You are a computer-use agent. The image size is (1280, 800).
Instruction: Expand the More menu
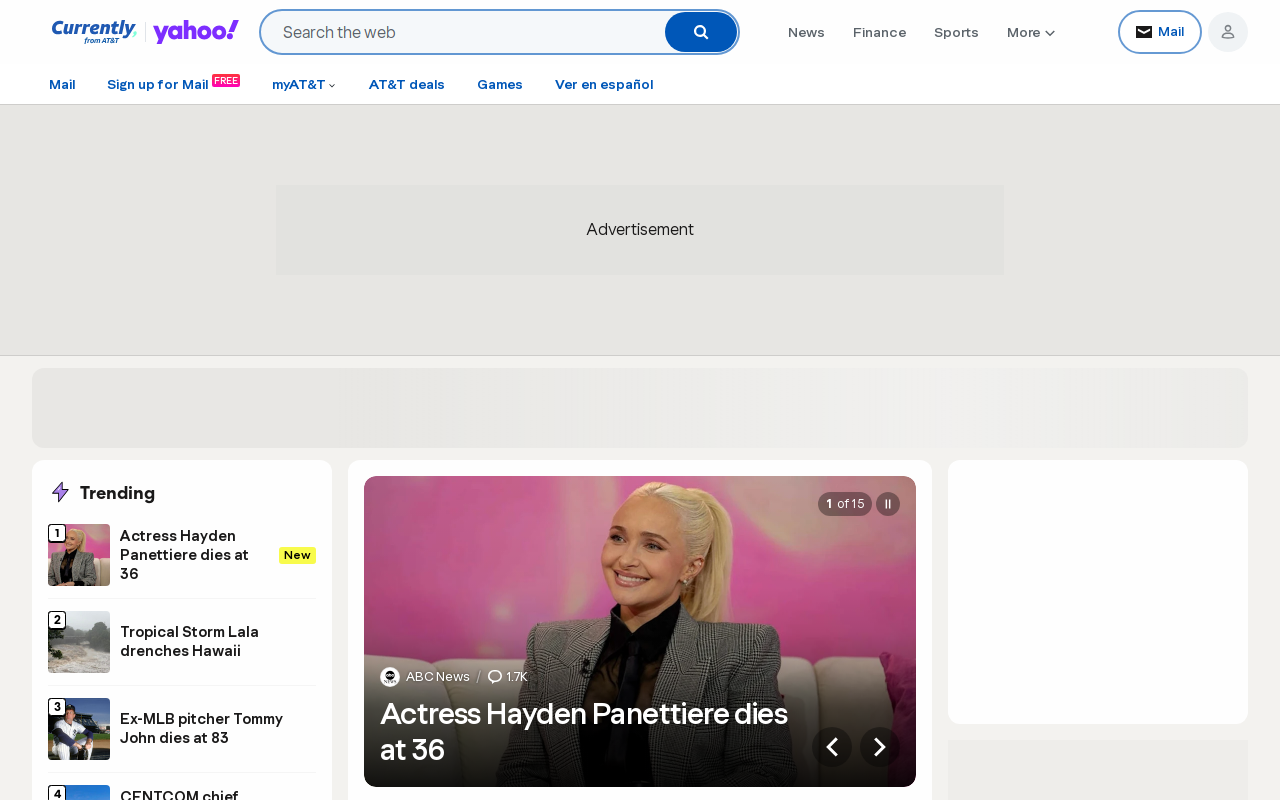click(1031, 32)
